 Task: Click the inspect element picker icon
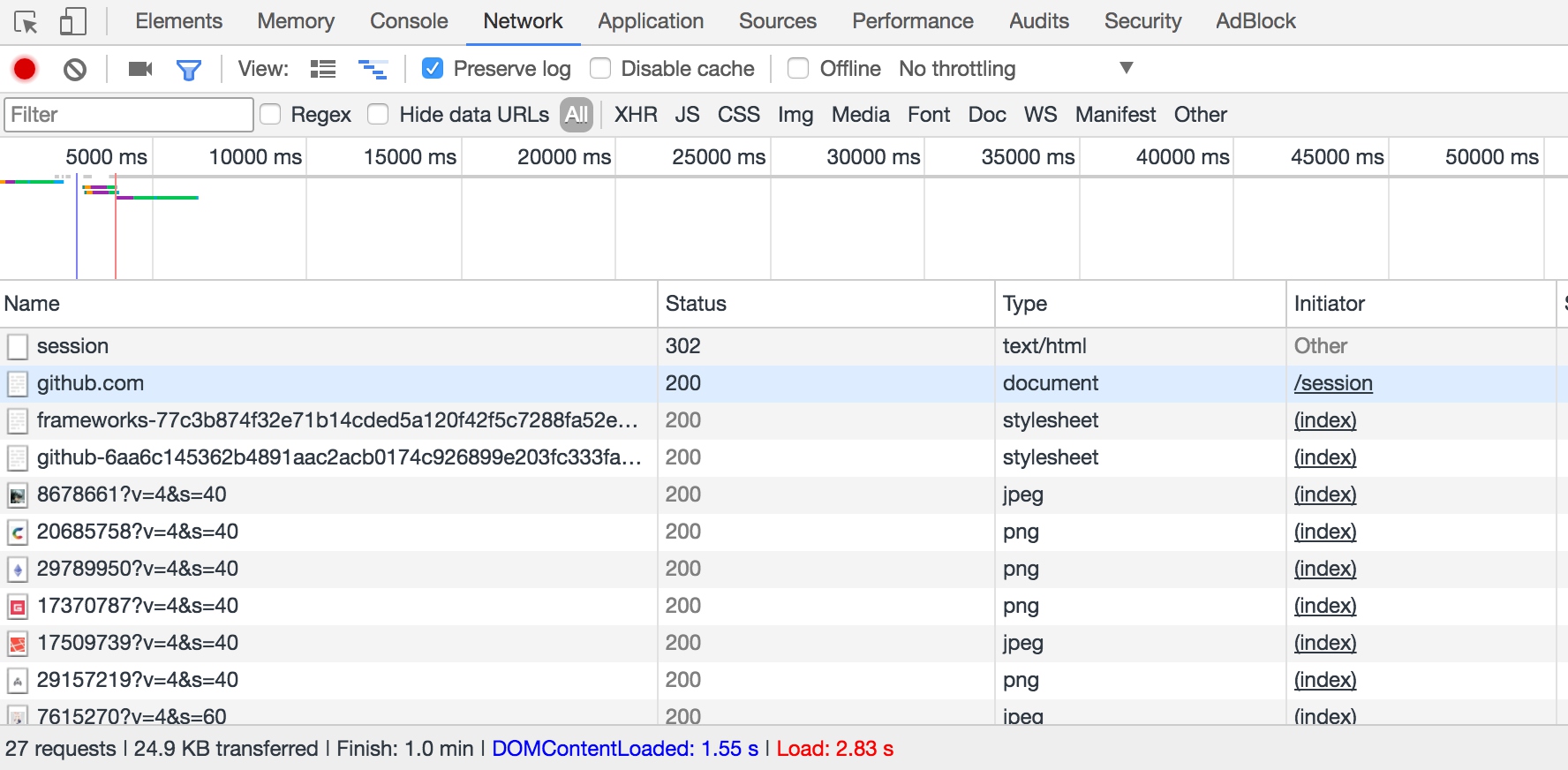[x=26, y=22]
